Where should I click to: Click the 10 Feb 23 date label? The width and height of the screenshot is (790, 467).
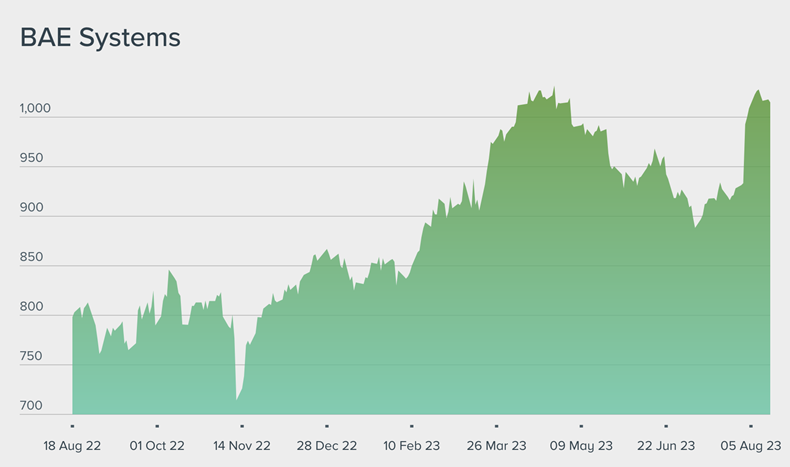click(x=412, y=446)
